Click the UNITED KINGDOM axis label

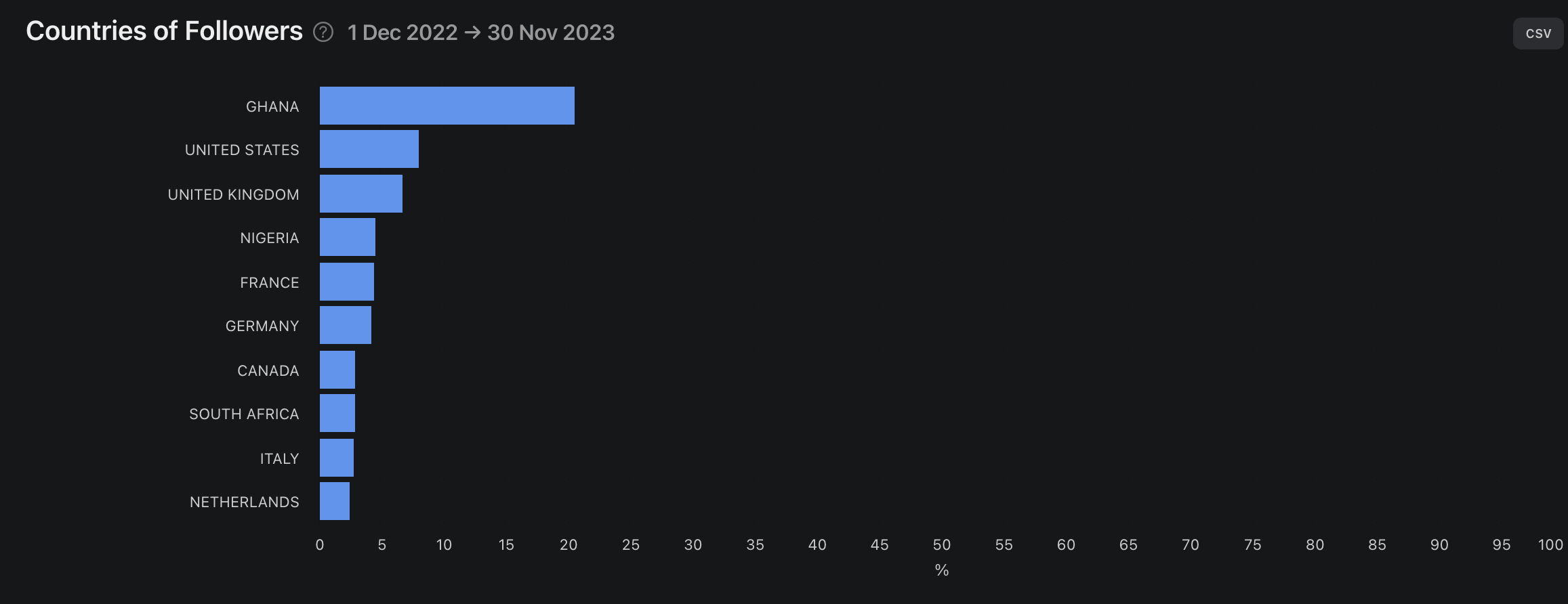[233, 195]
